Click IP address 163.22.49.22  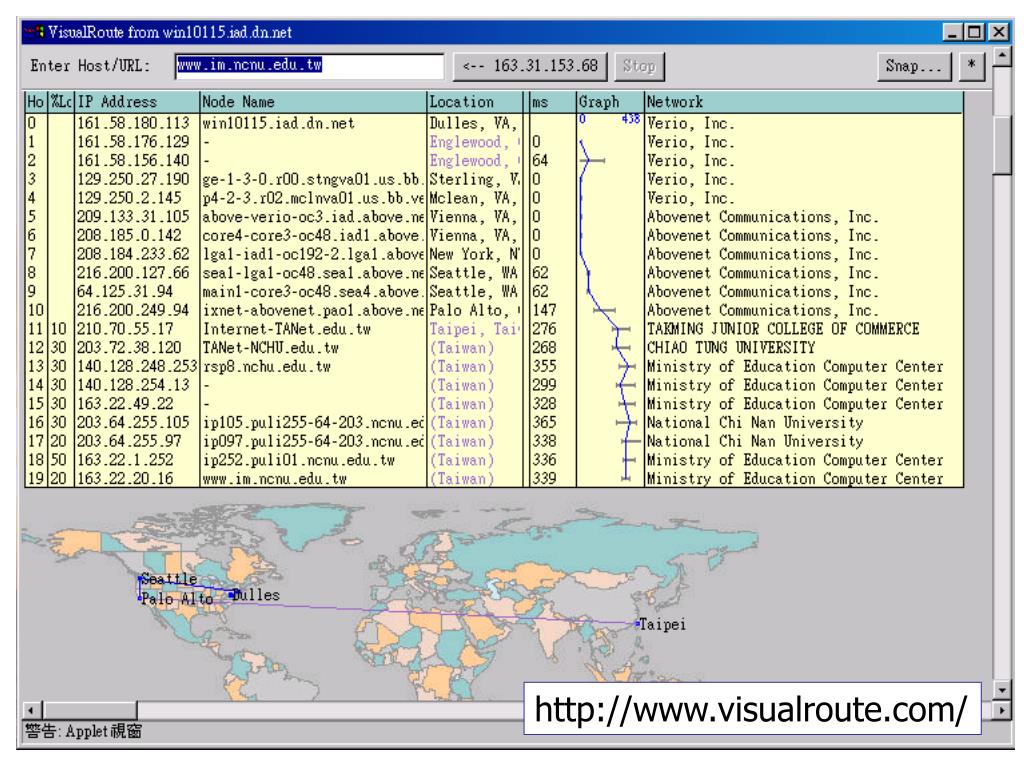coord(125,404)
